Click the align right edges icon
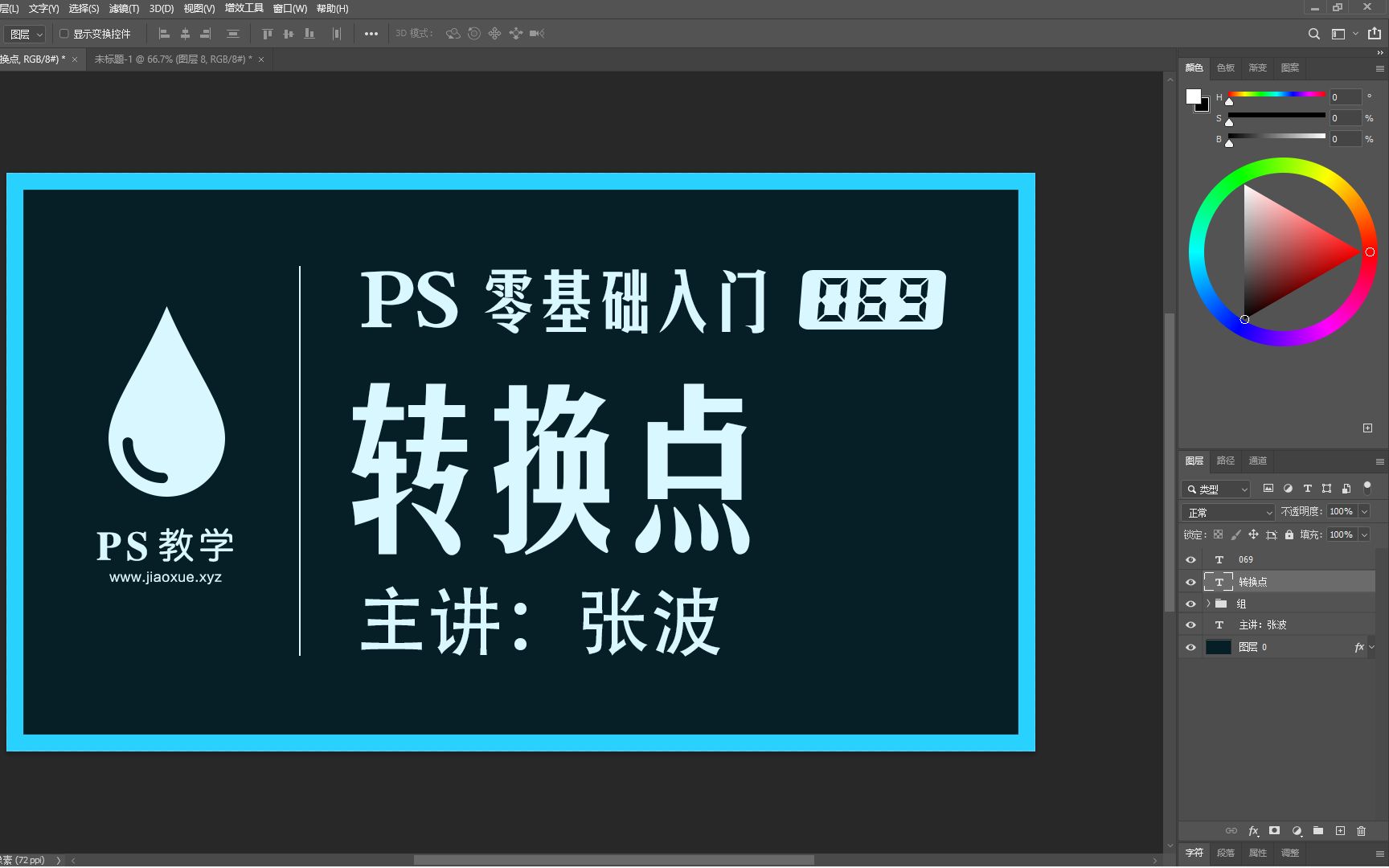The width and height of the screenshot is (1389, 868). (x=206, y=34)
